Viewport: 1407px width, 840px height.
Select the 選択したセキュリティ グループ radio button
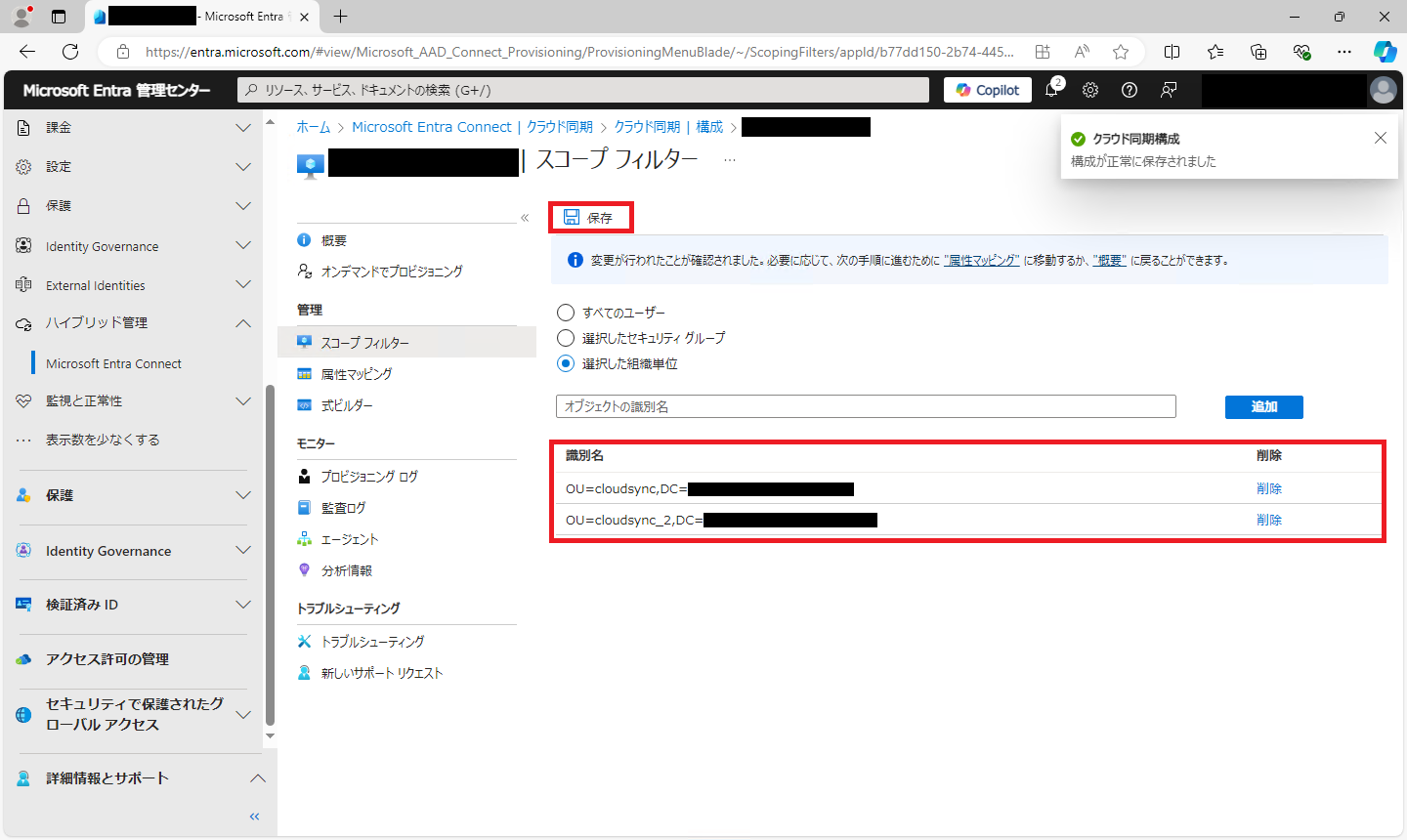point(565,338)
